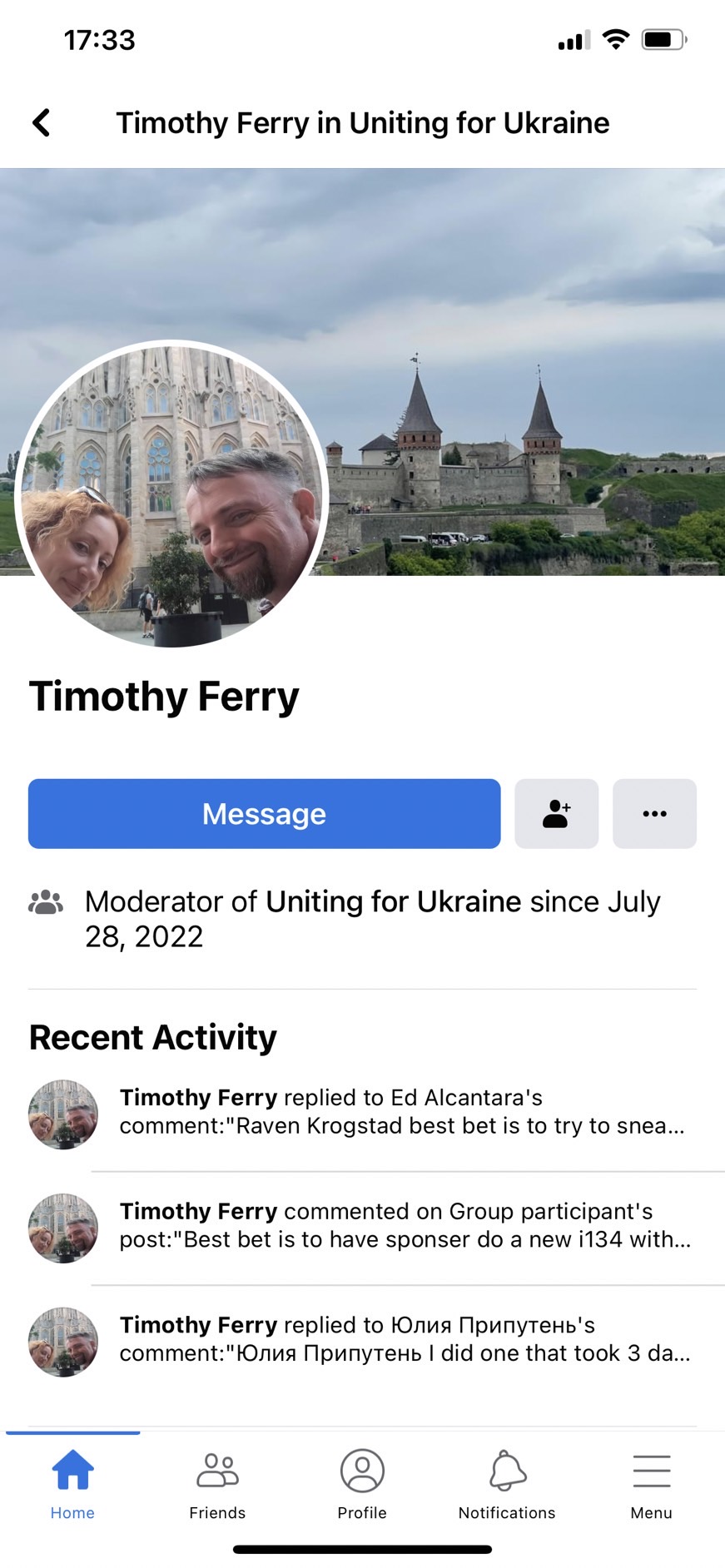Tap the add friend icon button

point(556,813)
